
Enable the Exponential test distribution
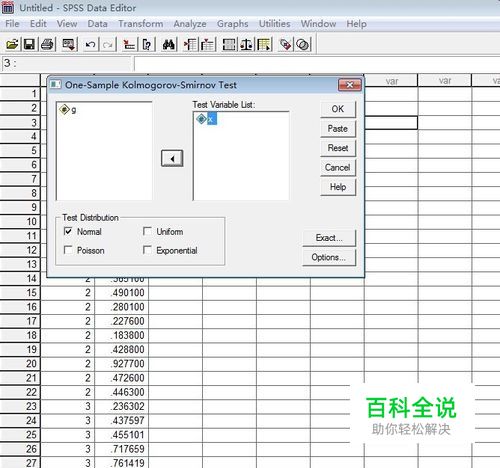point(147,250)
